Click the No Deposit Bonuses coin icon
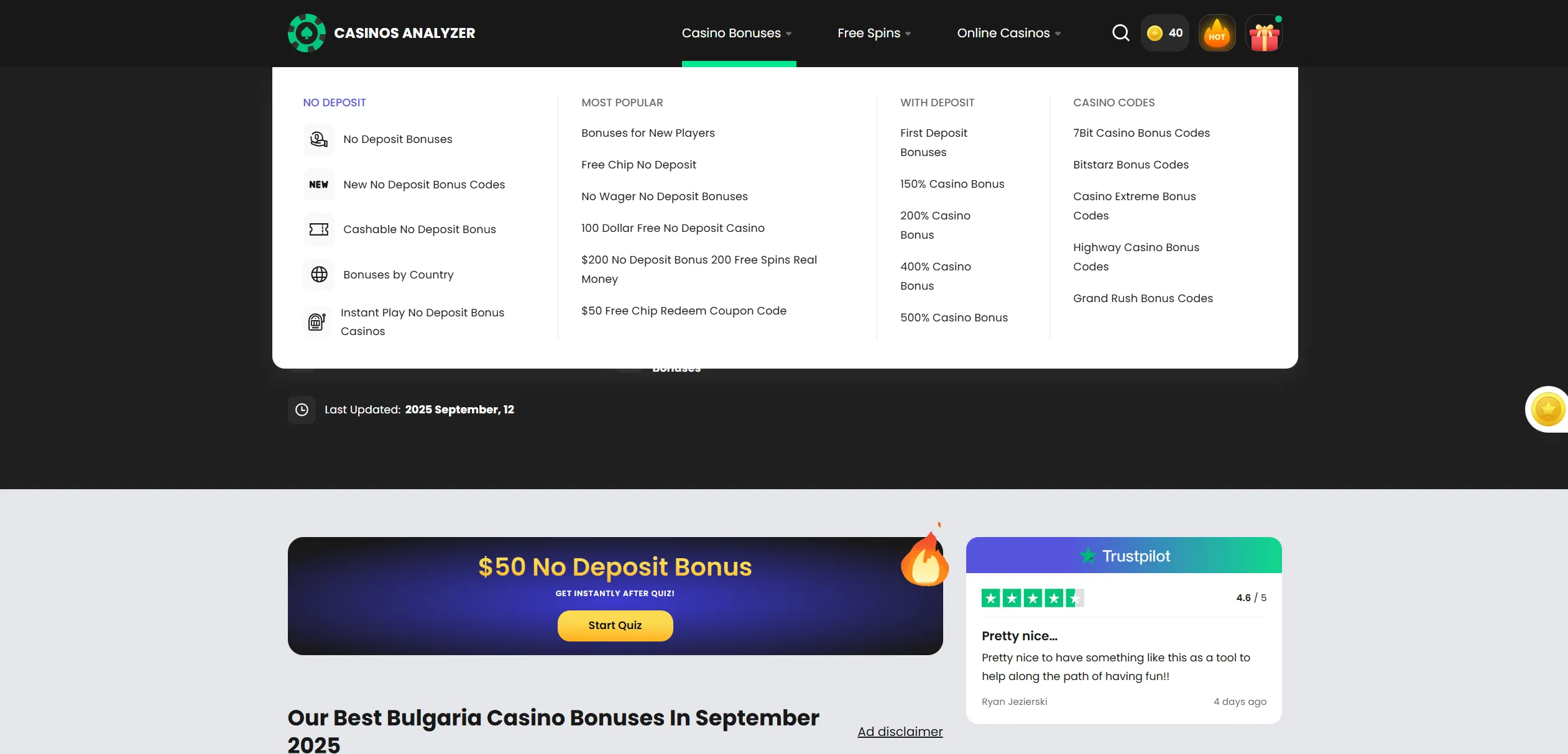This screenshot has width=1568, height=754. coord(319,139)
